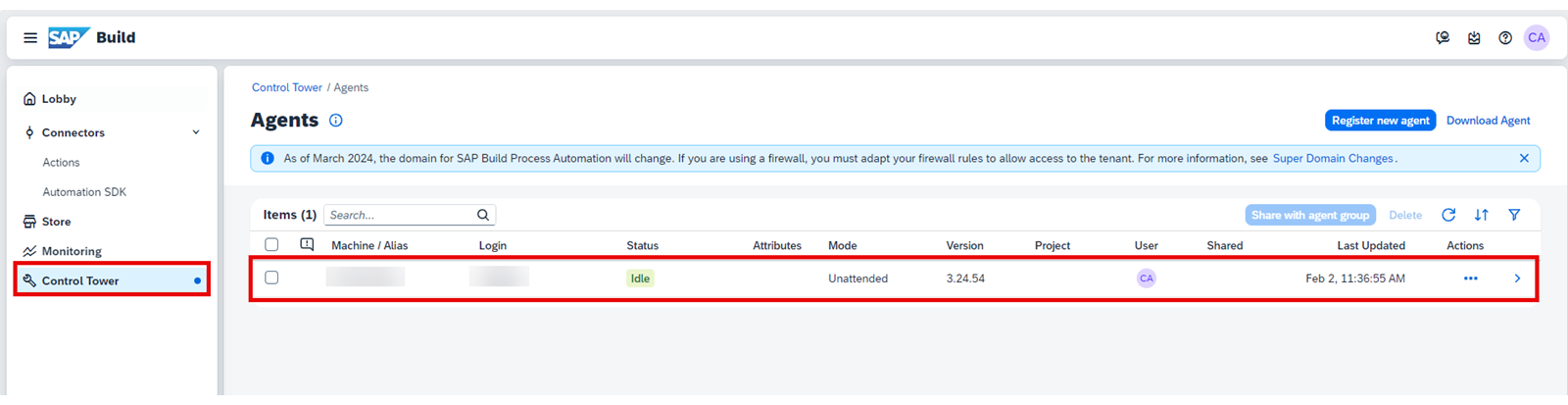The height and width of the screenshot is (405, 1568).
Task: Click the Register new agent button
Action: pyautogui.click(x=1380, y=121)
